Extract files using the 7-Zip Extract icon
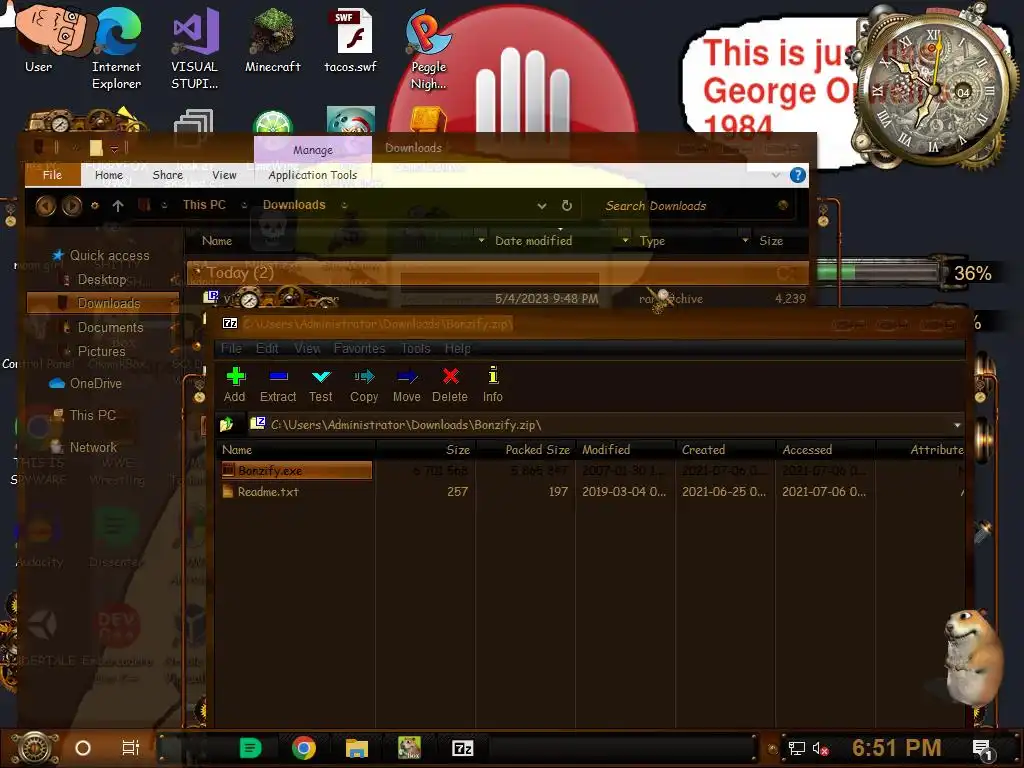This screenshot has width=1024, height=768. click(x=278, y=385)
